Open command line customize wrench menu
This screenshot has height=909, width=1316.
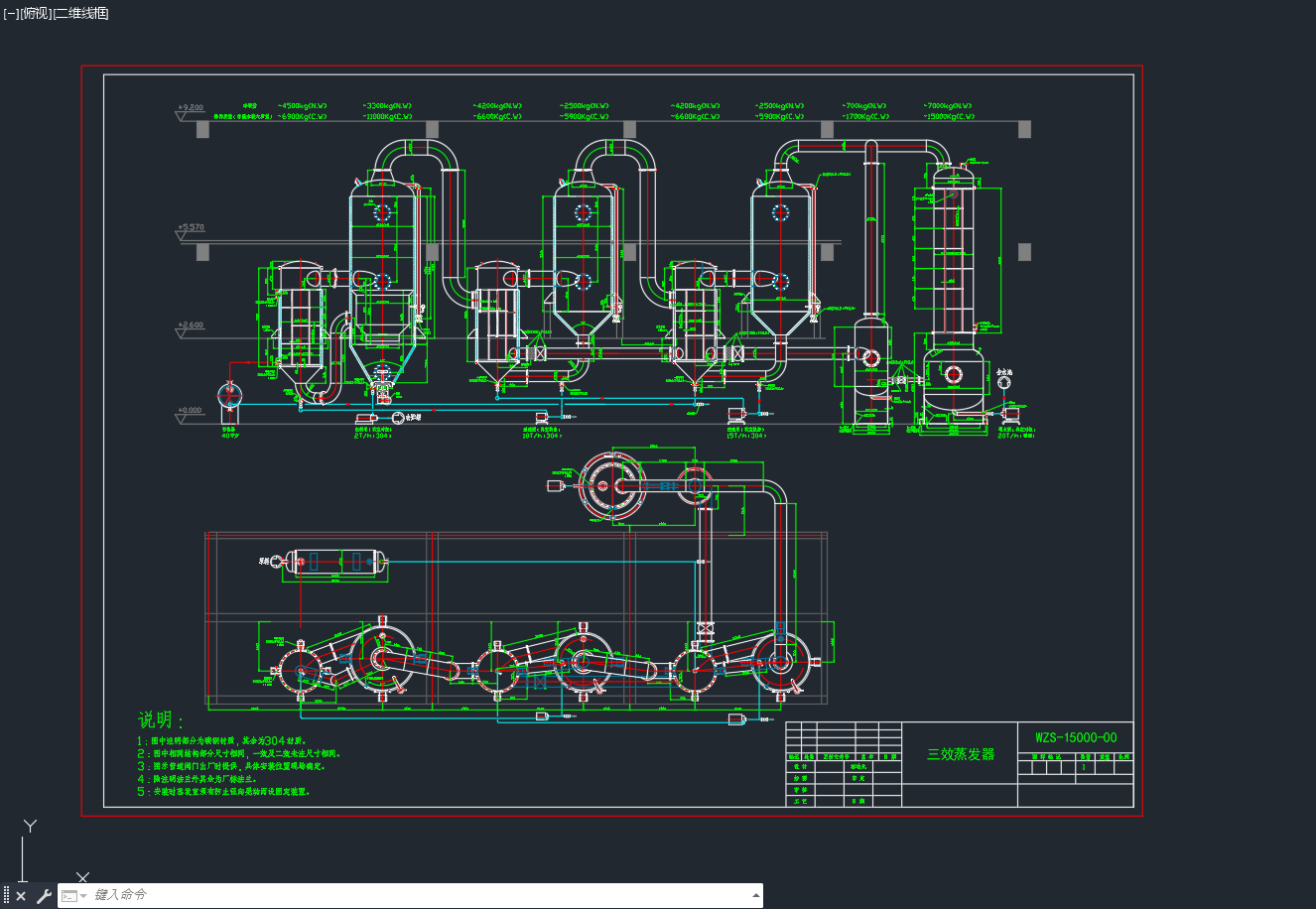(x=44, y=896)
